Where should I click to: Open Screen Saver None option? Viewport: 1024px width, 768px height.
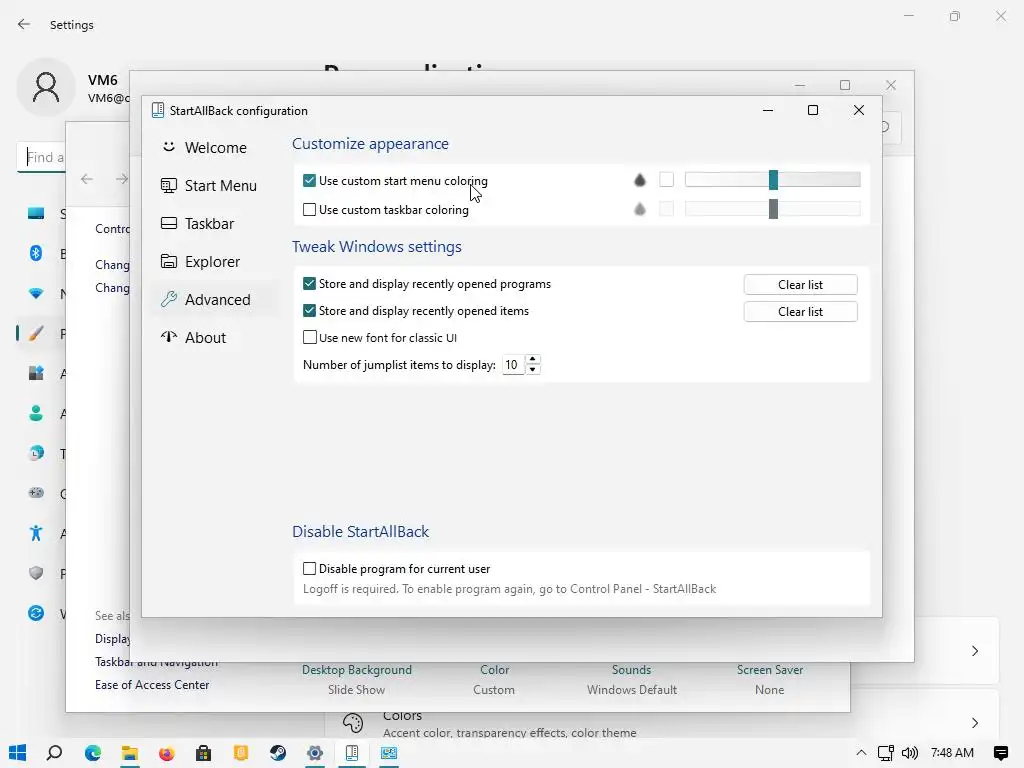tap(770, 679)
